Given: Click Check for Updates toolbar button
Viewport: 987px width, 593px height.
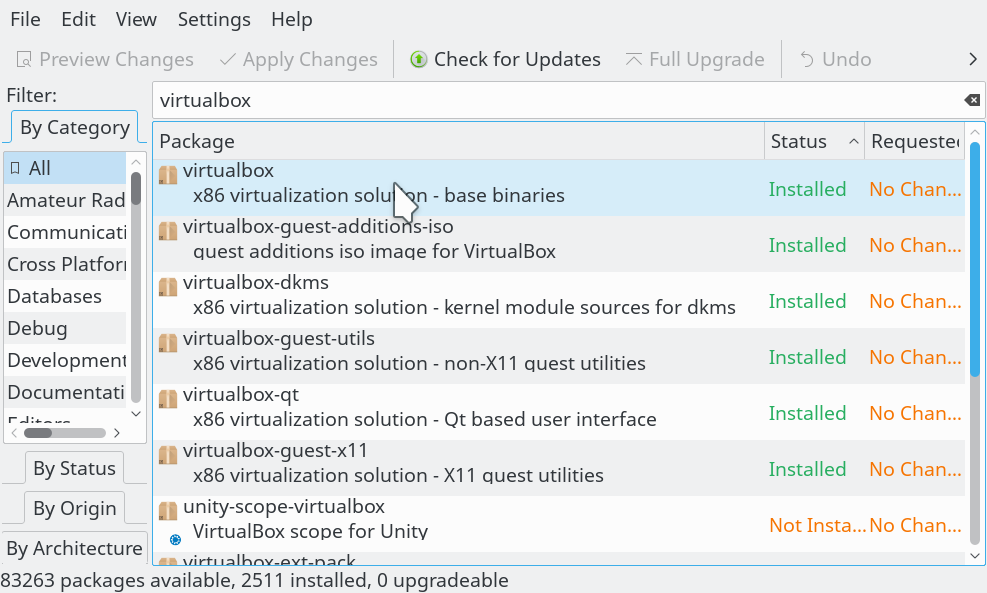Looking at the screenshot, I should click(505, 60).
